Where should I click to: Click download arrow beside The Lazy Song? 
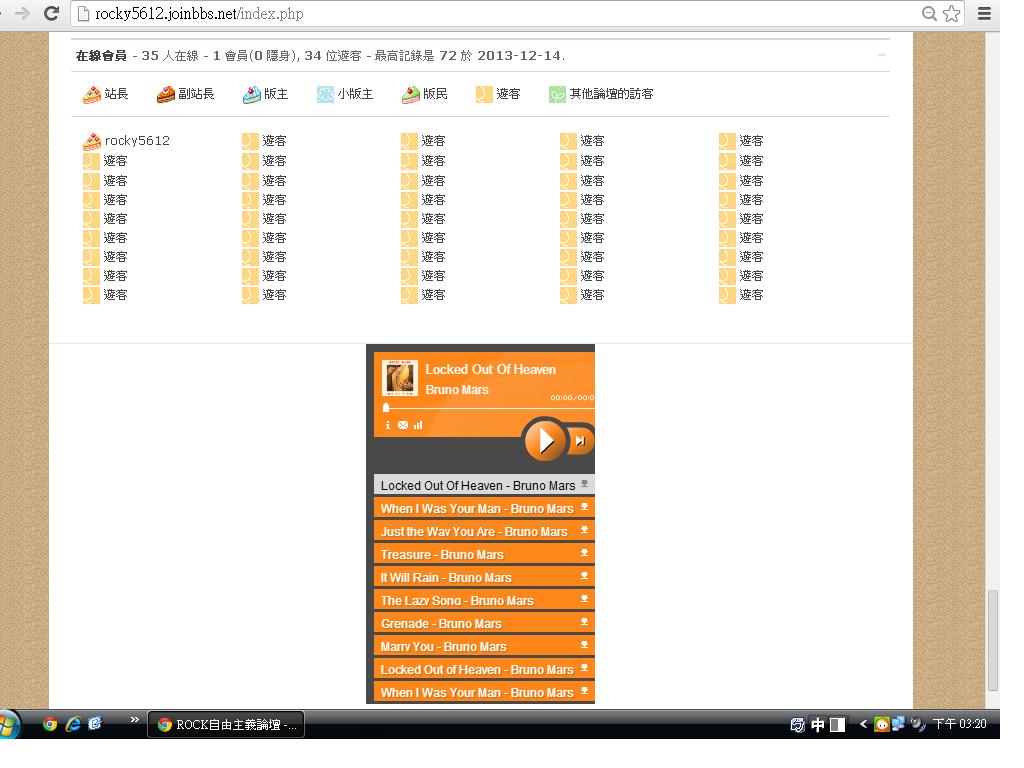coord(585,599)
